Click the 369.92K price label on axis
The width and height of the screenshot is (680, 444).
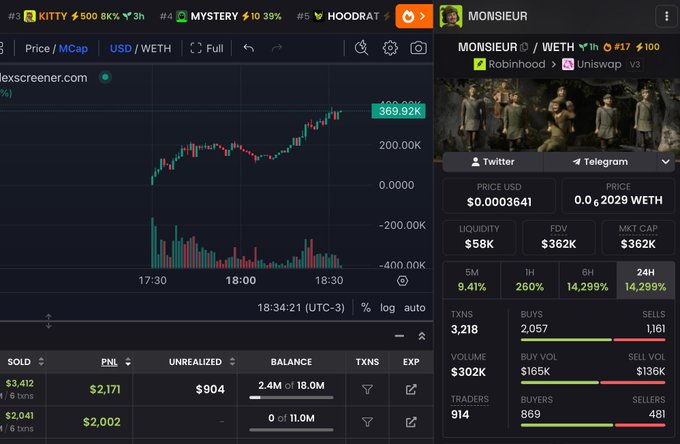[399, 111]
